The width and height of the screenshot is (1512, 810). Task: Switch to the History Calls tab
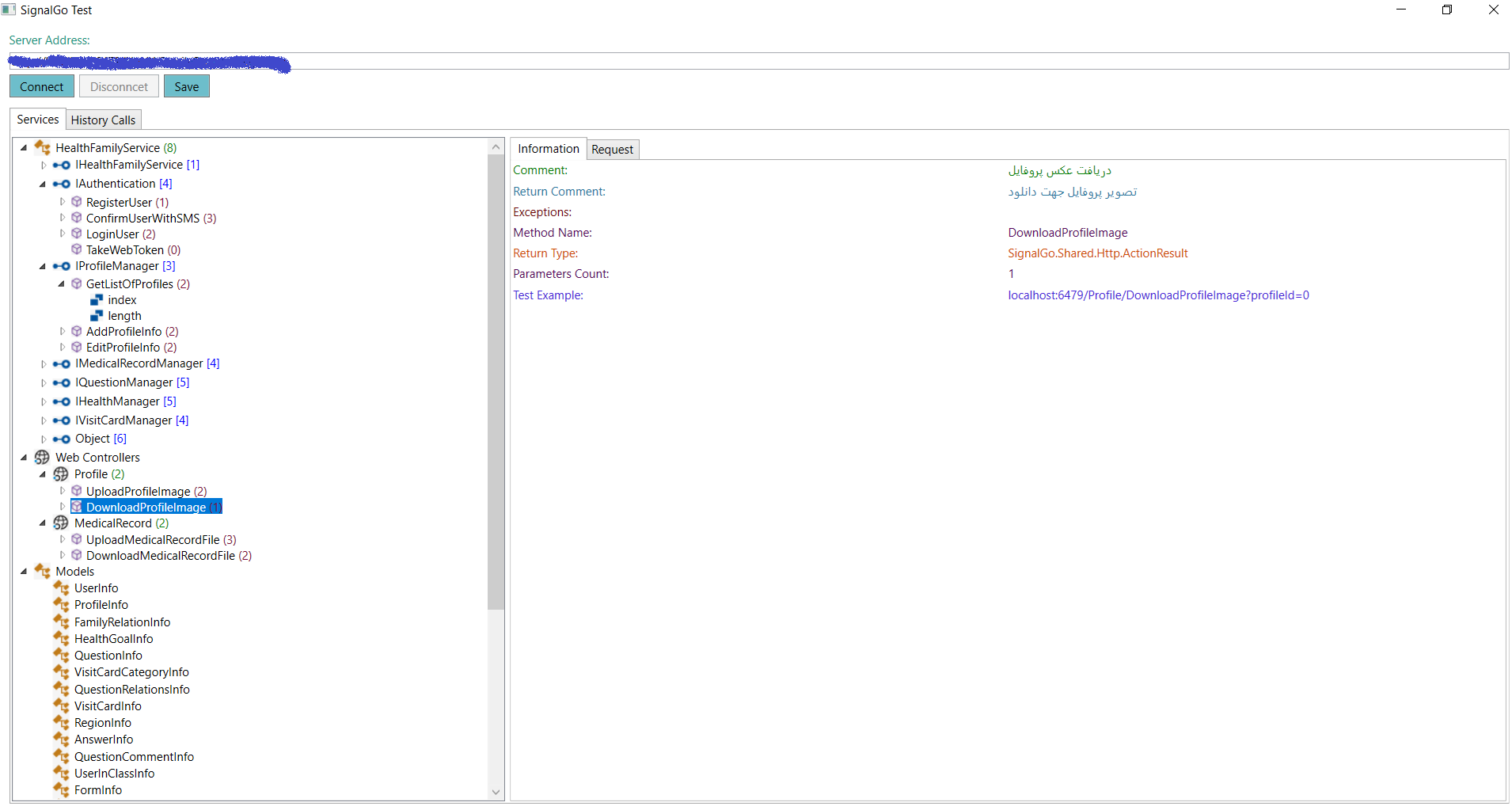[x=103, y=120]
